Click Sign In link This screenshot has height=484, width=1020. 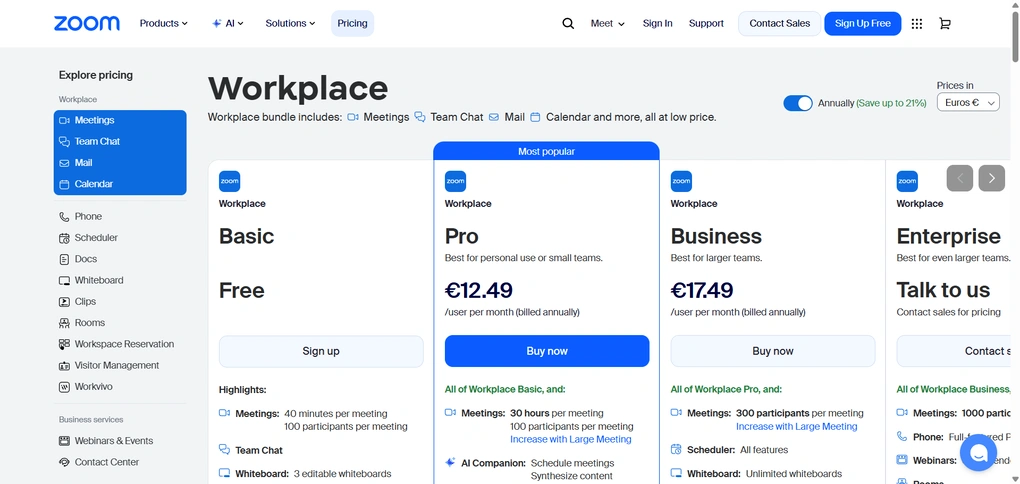coord(658,23)
